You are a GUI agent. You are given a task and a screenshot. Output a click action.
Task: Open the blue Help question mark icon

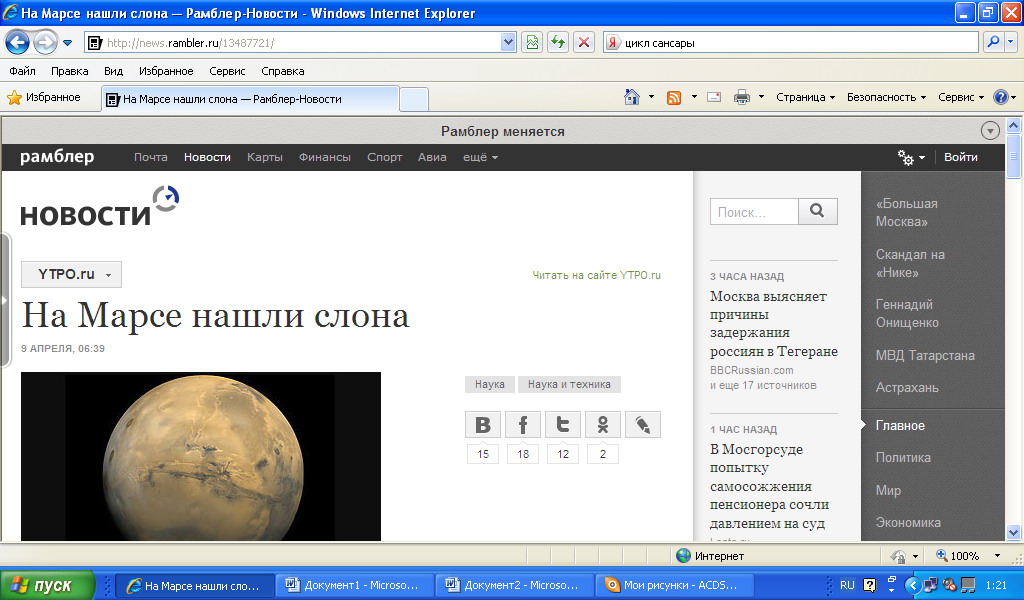point(1000,97)
